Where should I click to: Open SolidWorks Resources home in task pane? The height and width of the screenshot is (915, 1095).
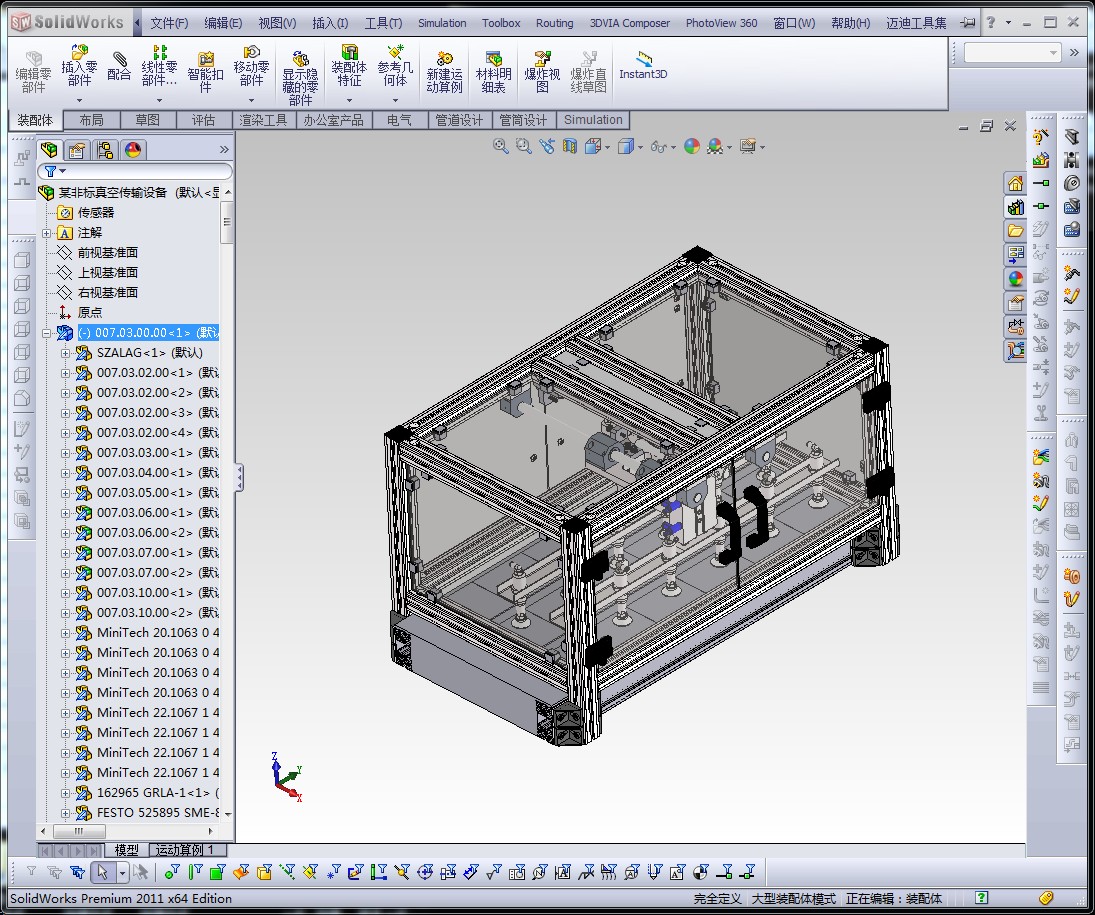[1015, 184]
